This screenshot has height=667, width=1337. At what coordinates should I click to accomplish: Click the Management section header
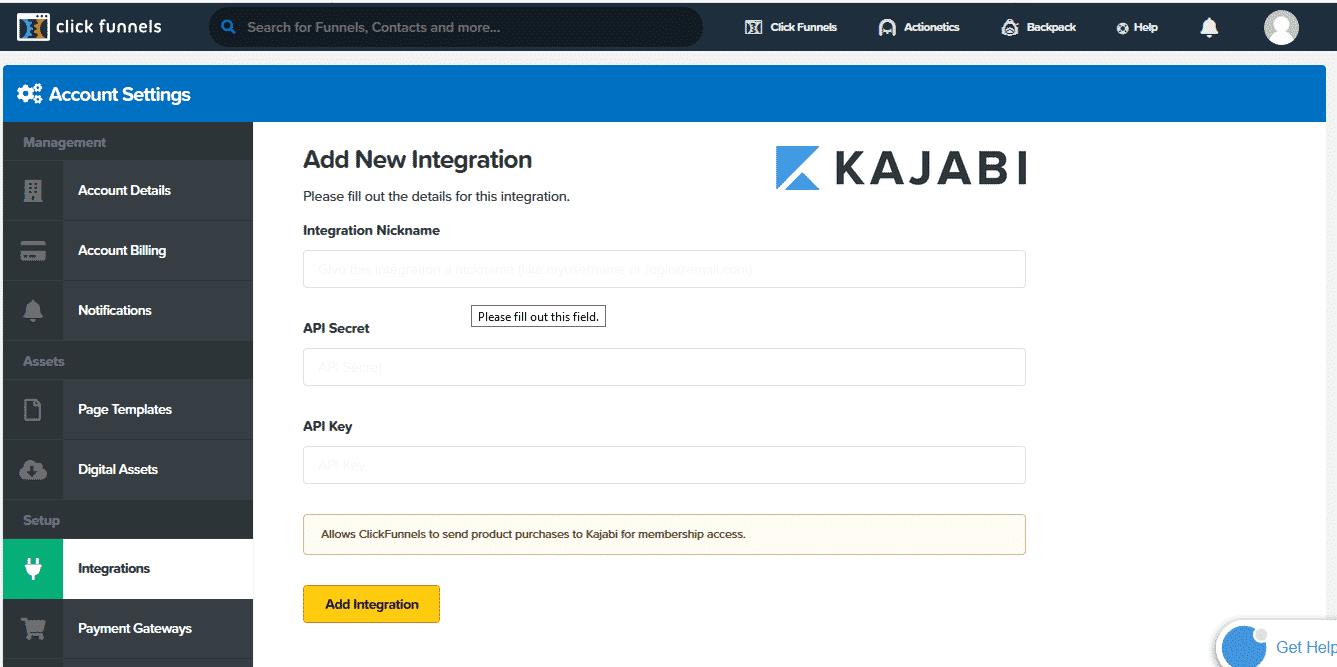pyautogui.click(x=64, y=142)
